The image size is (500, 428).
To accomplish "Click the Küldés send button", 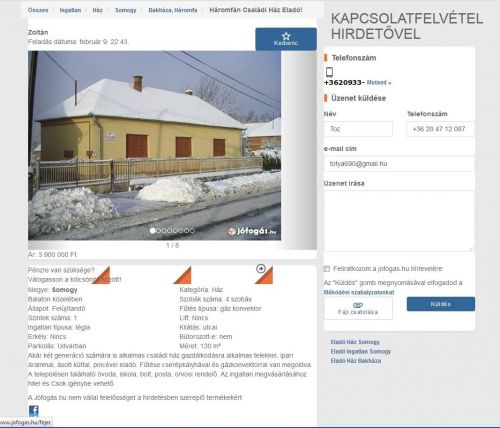I will 441,304.
